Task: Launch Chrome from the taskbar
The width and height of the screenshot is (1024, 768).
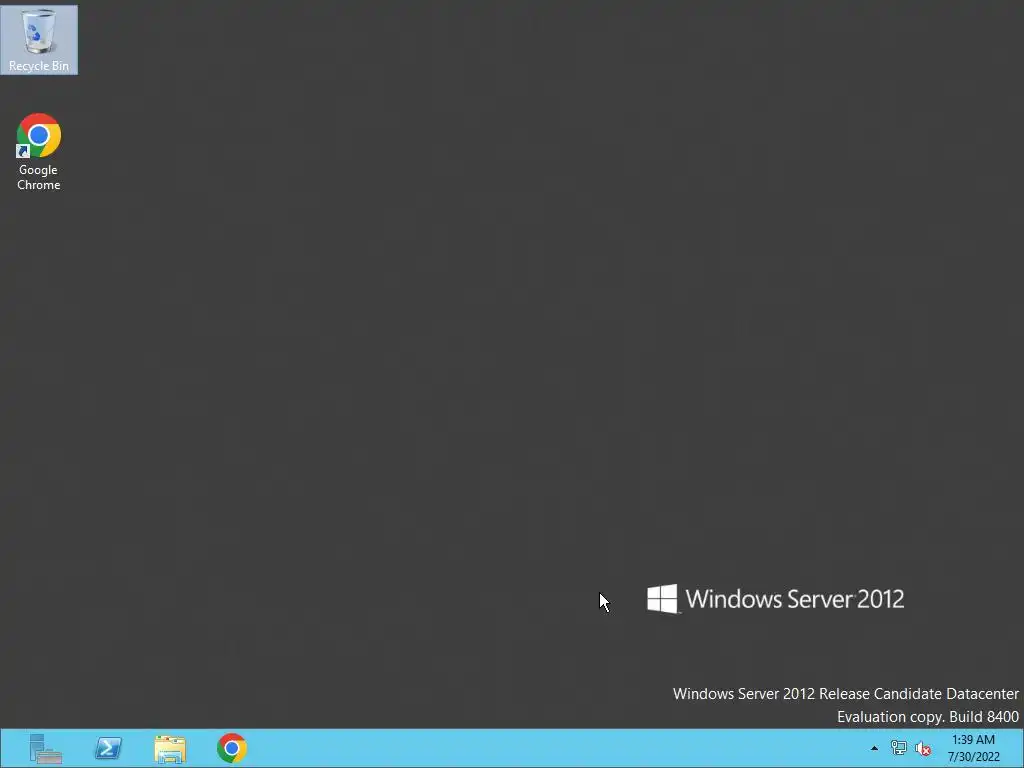Action: tap(232, 748)
